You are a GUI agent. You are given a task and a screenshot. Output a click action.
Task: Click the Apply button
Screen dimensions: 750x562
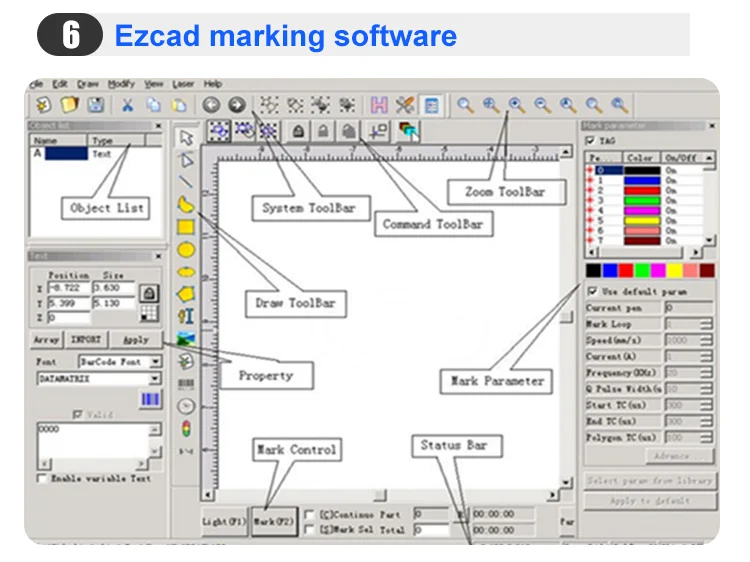135,340
